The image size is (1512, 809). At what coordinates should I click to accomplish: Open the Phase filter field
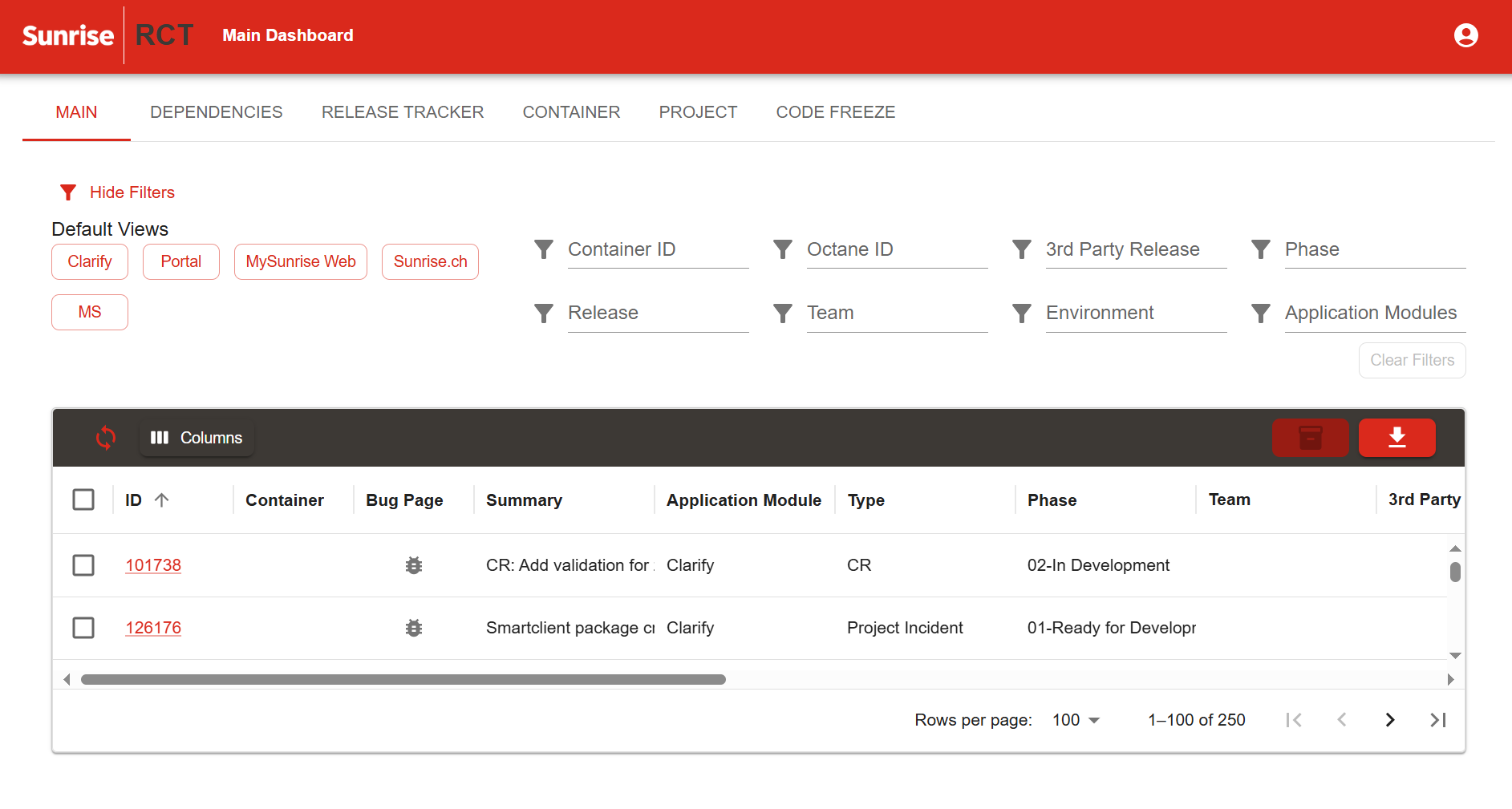pyautogui.click(x=1375, y=250)
